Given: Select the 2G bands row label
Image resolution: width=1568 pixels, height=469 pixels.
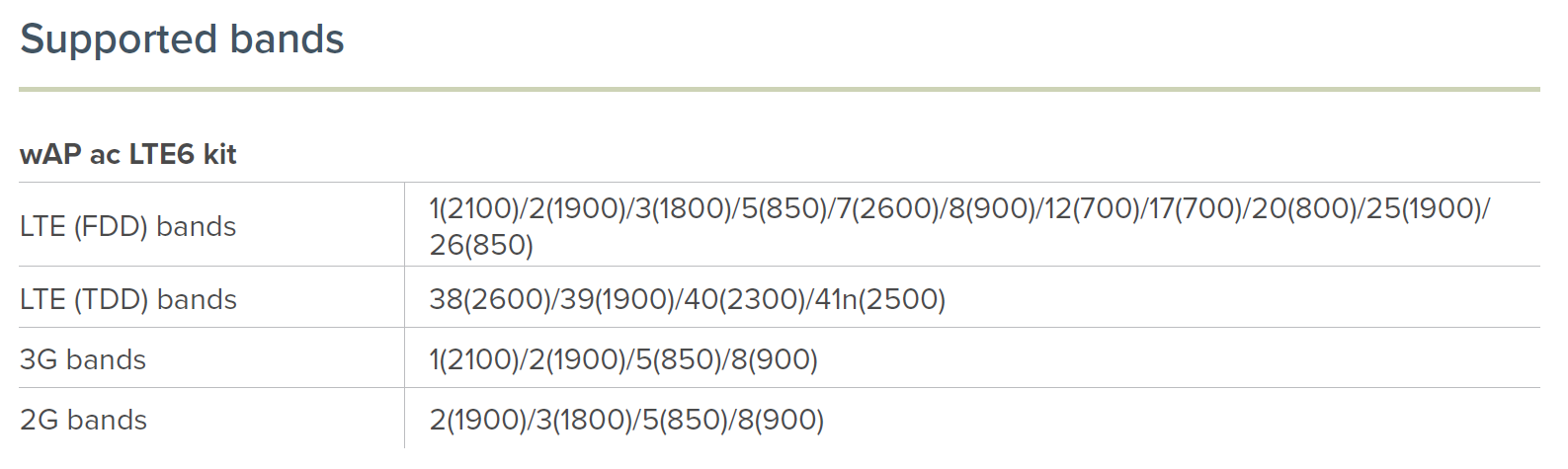Looking at the screenshot, I should [x=83, y=420].
